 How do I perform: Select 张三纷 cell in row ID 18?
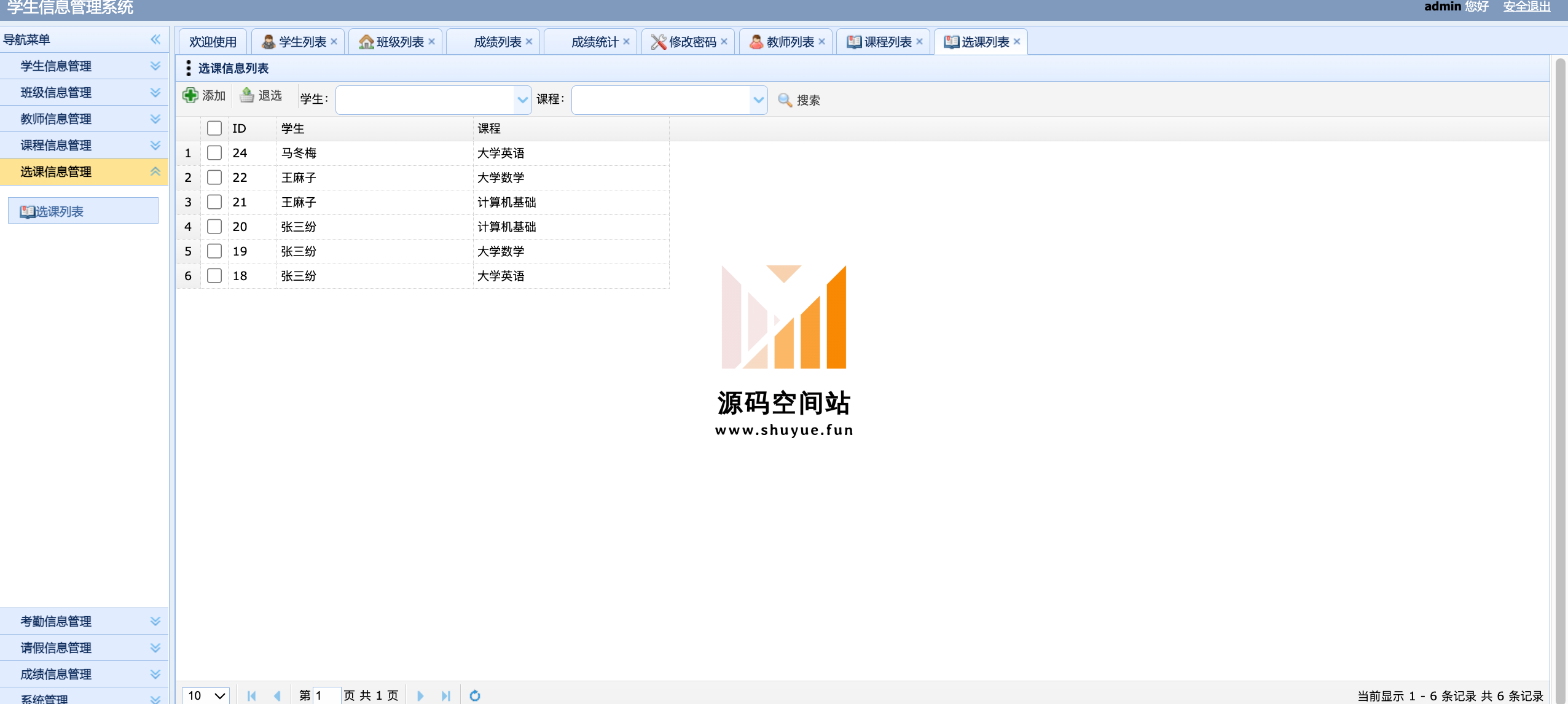click(375, 276)
